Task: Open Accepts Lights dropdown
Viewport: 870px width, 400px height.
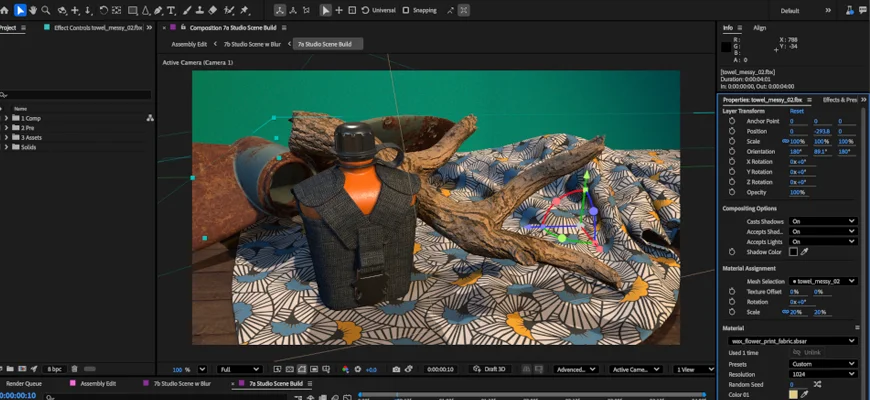Action: pos(823,241)
